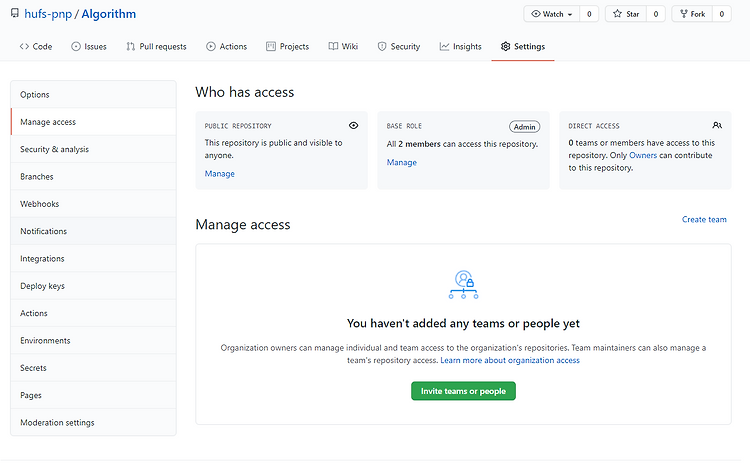Open the Insights tab

(461, 46)
